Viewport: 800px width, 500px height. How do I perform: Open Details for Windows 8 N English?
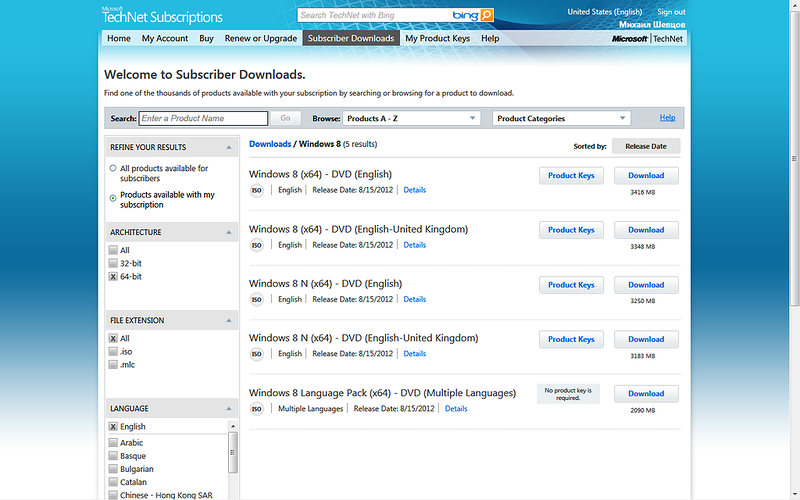(x=414, y=299)
